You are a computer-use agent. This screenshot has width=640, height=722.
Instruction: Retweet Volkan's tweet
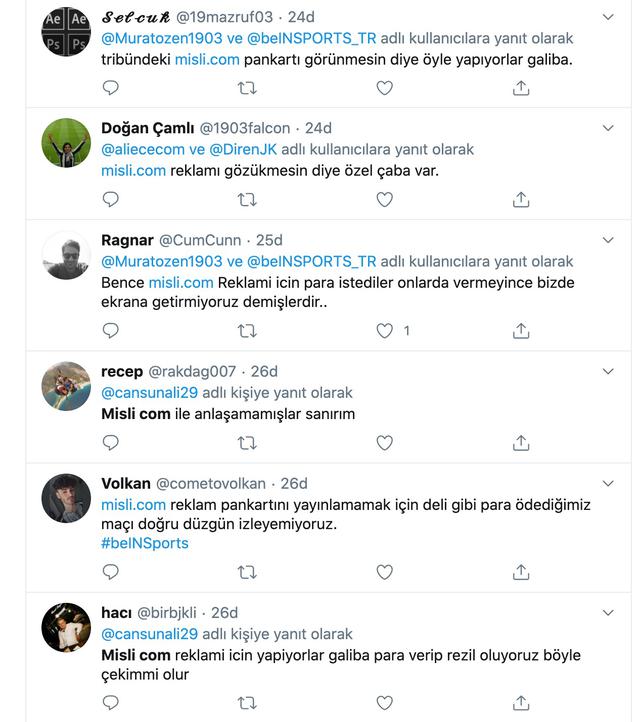click(247, 572)
